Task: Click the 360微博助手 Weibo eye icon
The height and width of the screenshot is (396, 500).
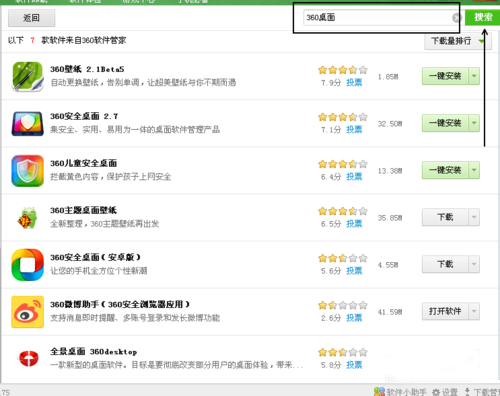Action: click(x=28, y=312)
